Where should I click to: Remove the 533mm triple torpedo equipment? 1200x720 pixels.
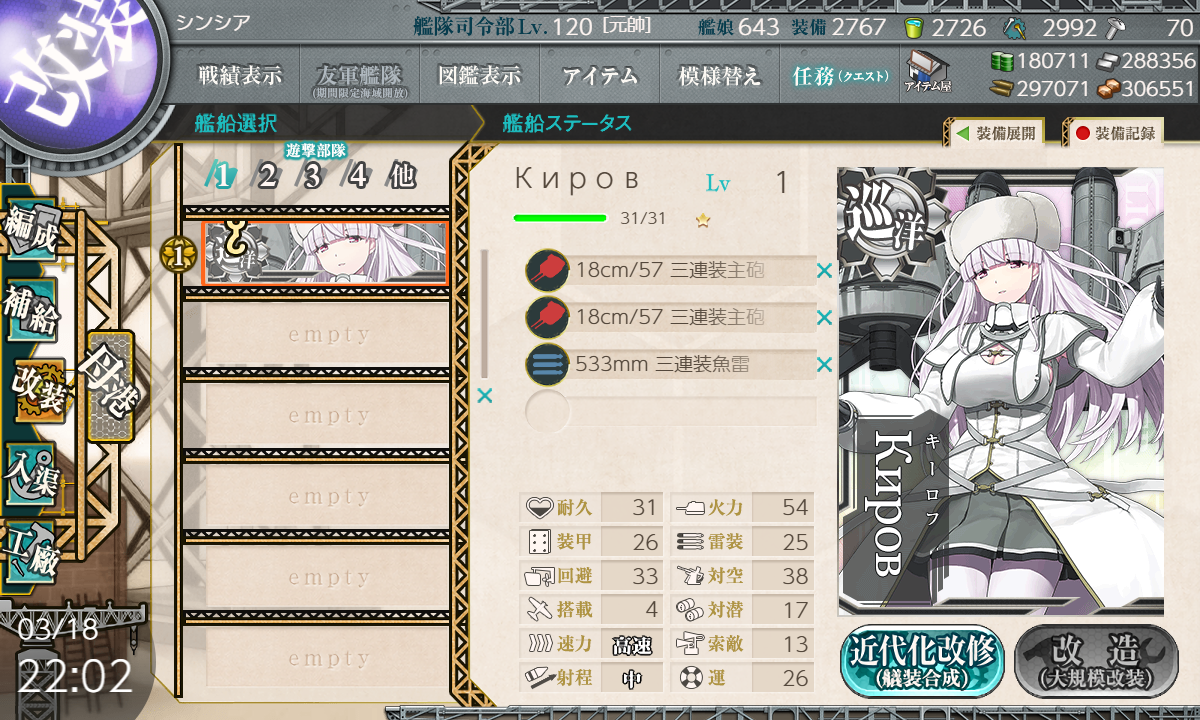click(824, 365)
